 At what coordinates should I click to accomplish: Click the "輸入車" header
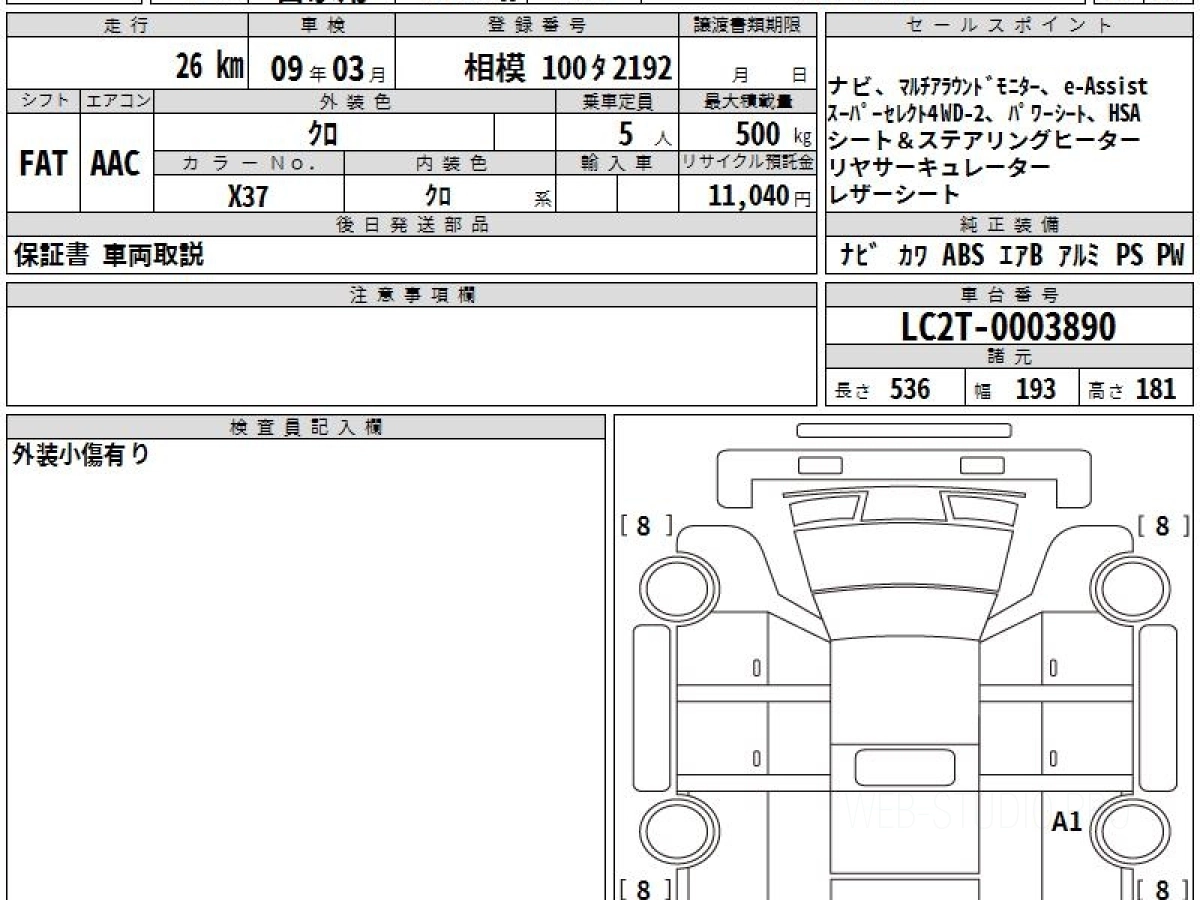coord(617,164)
